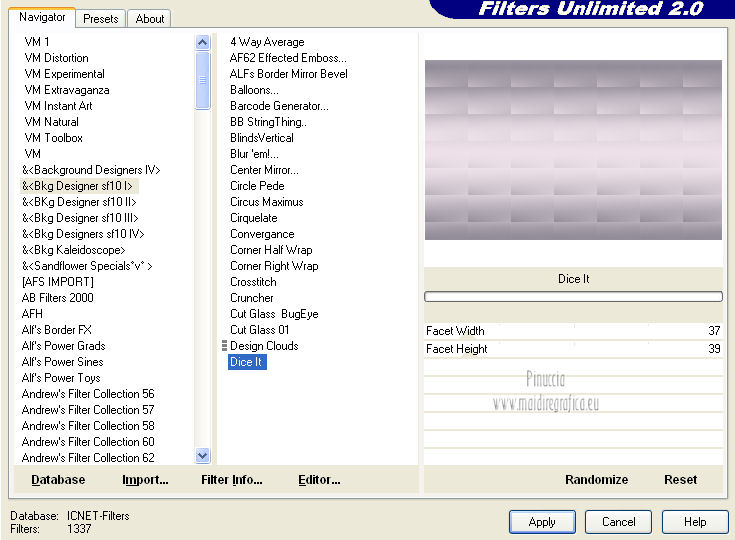Image resolution: width=735 pixels, height=540 pixels.
Task: Click the filter preview image
Action: pyautogui.click(x=573, y=150)
